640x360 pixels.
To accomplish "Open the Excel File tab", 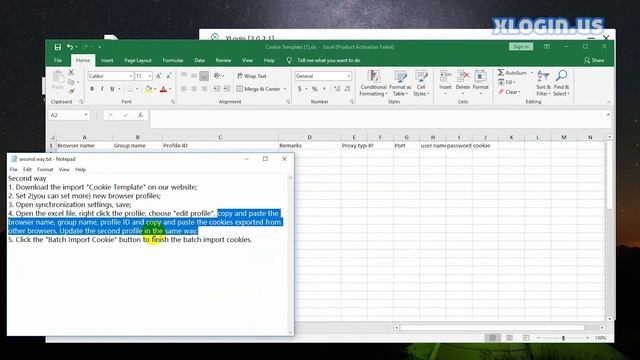I will coord(58,60).
